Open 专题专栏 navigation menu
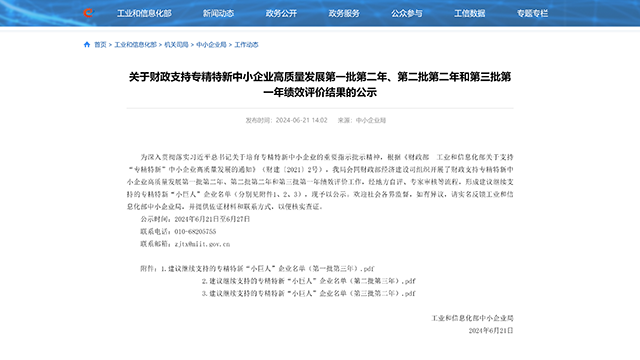 (532, 13)
